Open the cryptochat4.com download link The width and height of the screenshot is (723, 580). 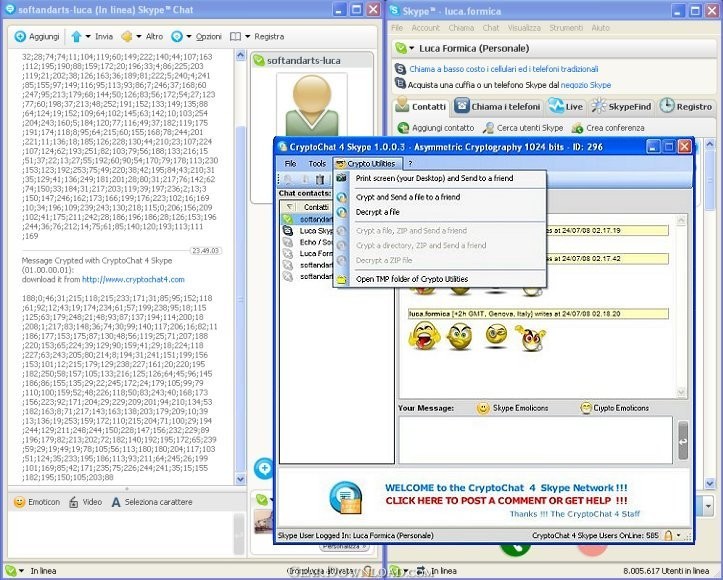coord(133,279)
